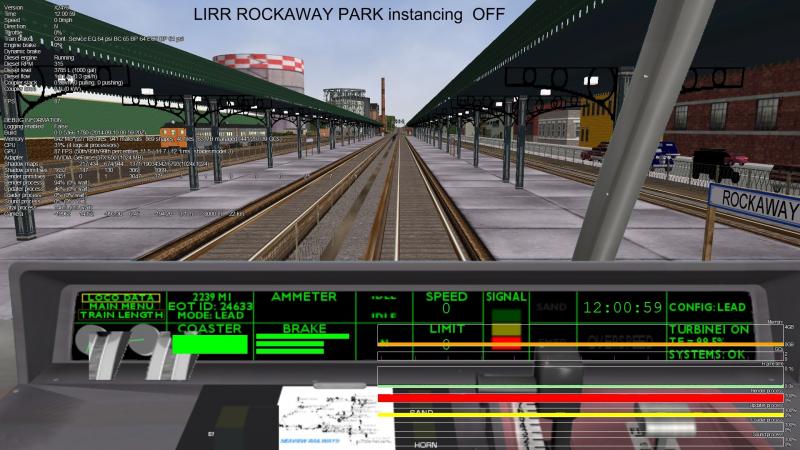Click the green COASTER bar indicator

pyautogui.click(x=210, y=344)
